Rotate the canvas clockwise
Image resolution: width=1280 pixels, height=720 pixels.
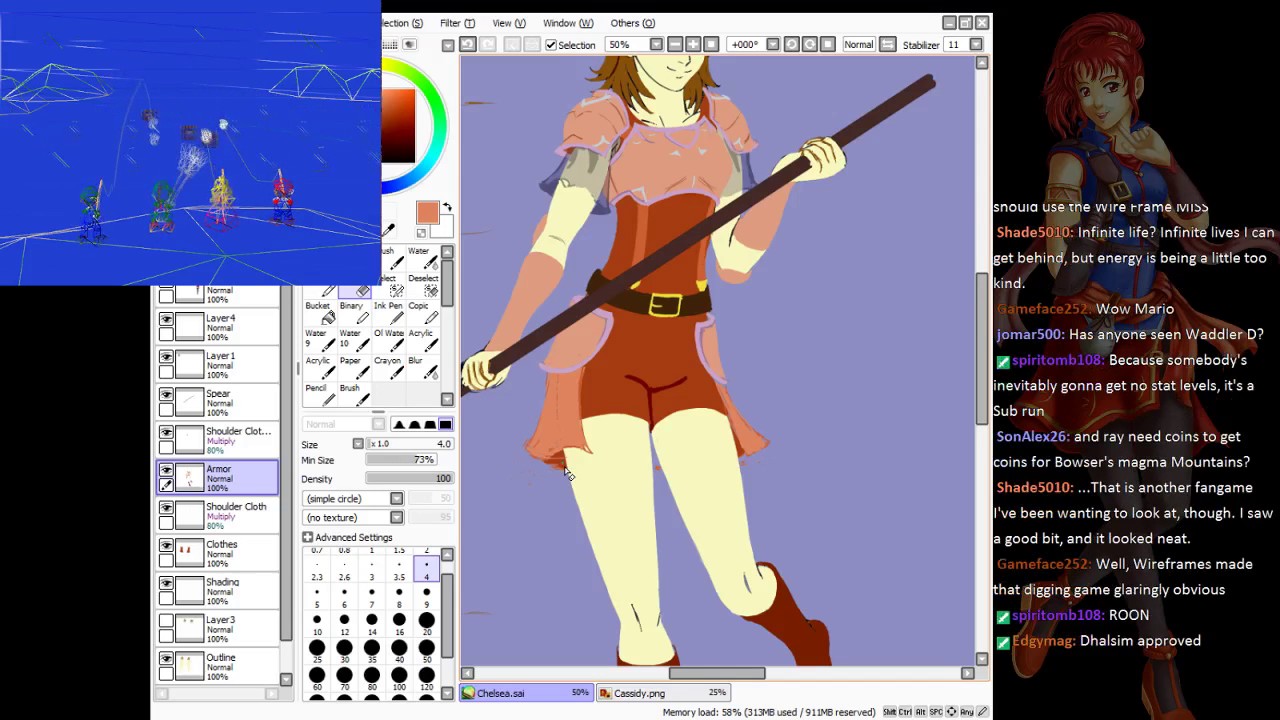pyautogui.click(x=809, y=45)
